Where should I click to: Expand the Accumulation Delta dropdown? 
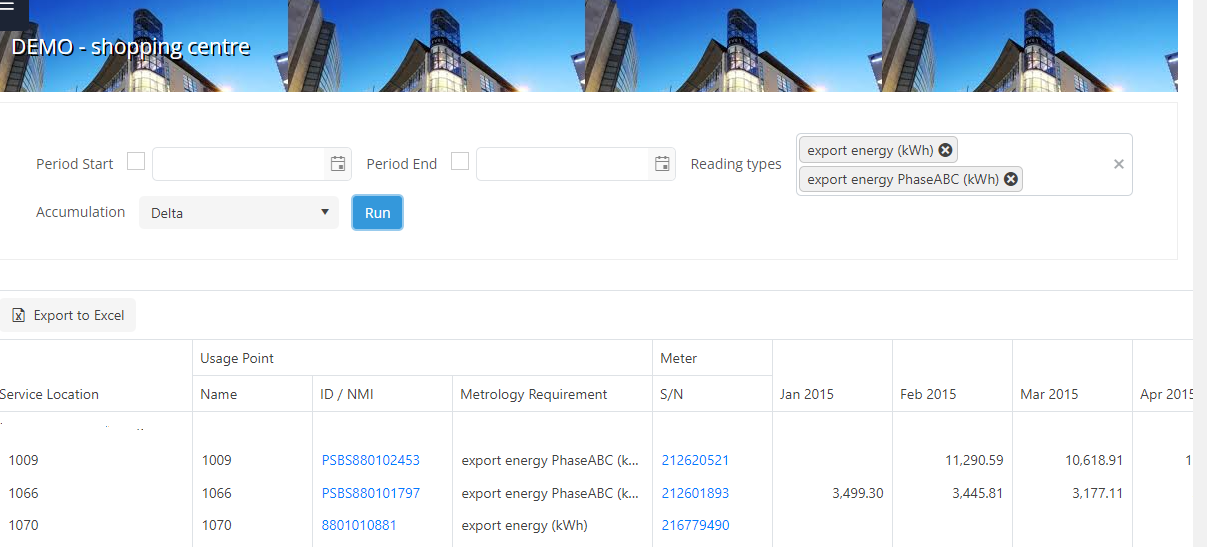[x=239, y=213]
